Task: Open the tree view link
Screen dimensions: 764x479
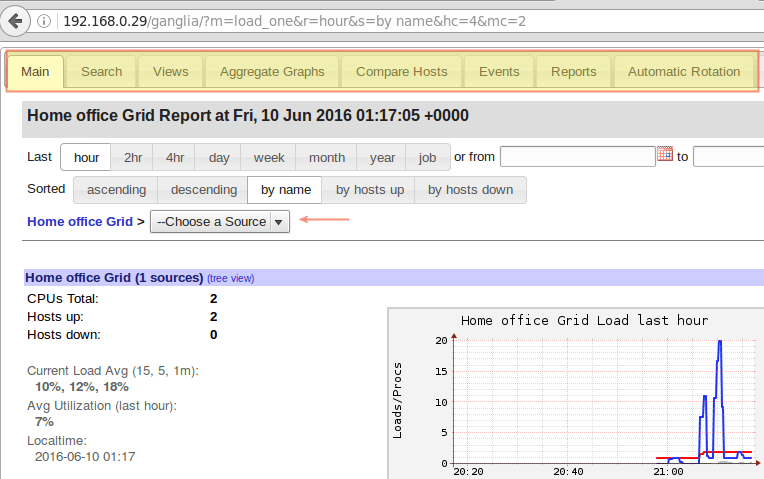Action: (230, 278)
